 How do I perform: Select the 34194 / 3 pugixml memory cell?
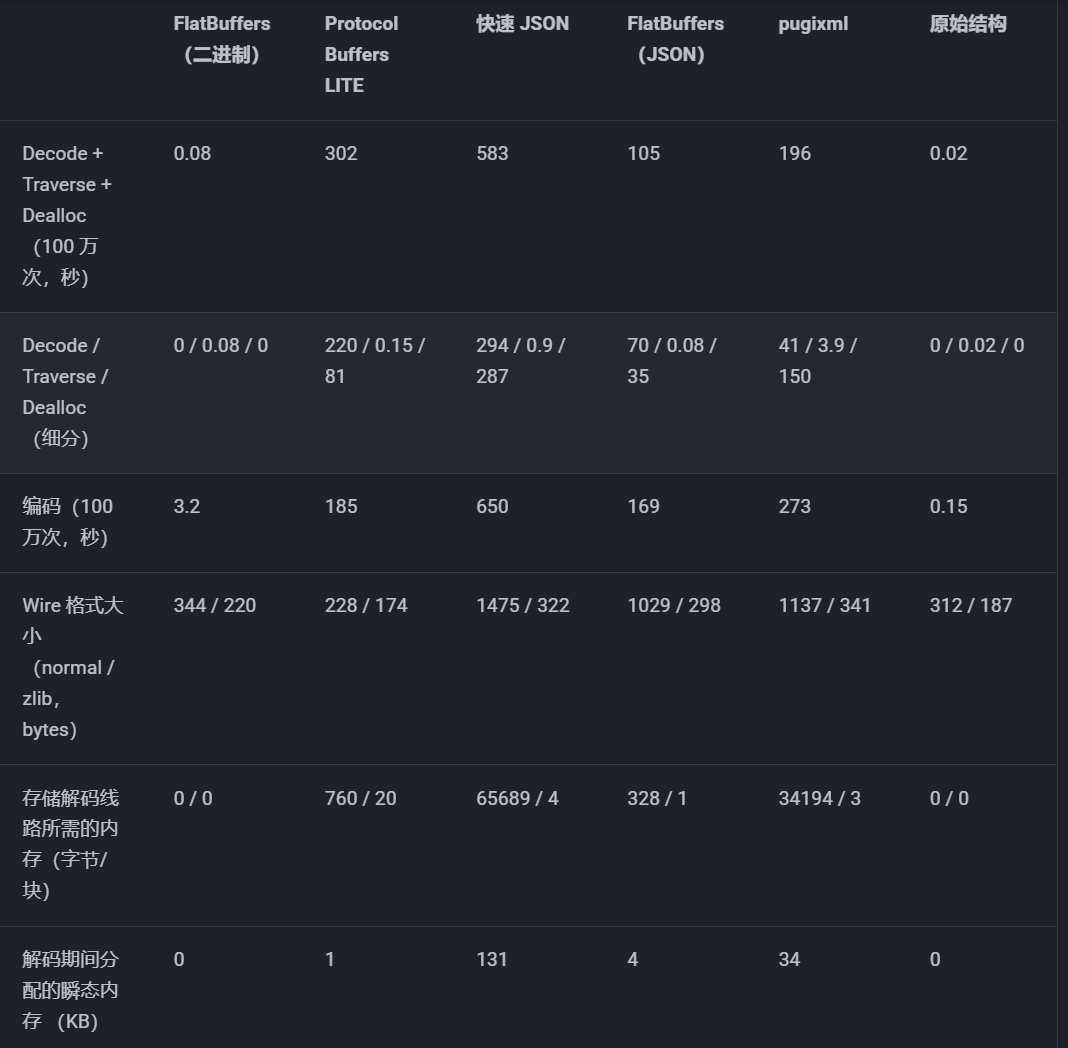(819, 798)
